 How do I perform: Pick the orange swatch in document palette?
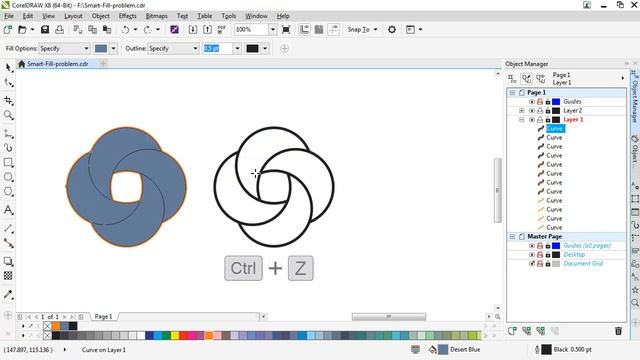coord(56,326)
